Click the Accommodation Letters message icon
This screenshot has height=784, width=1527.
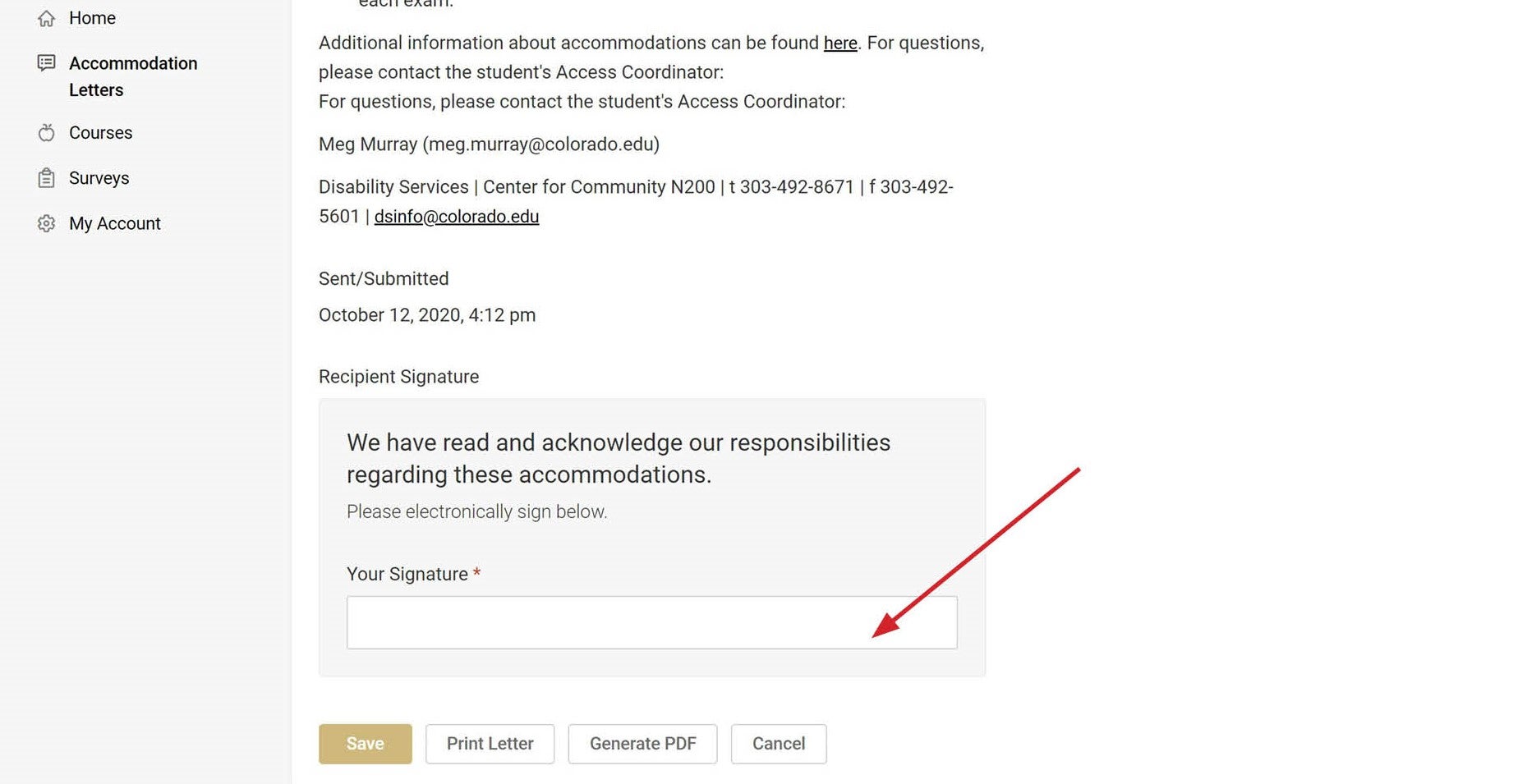click(47, 62)
